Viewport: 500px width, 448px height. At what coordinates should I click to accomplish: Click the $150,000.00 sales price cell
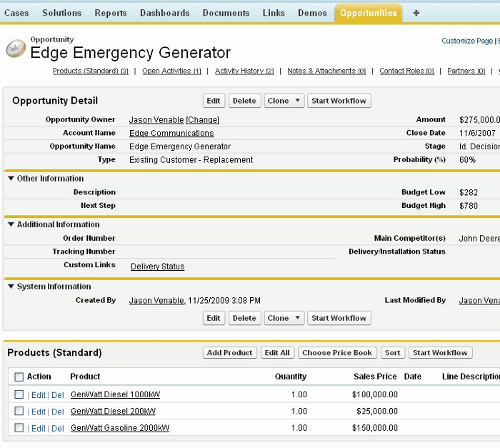tap(375, 428)
